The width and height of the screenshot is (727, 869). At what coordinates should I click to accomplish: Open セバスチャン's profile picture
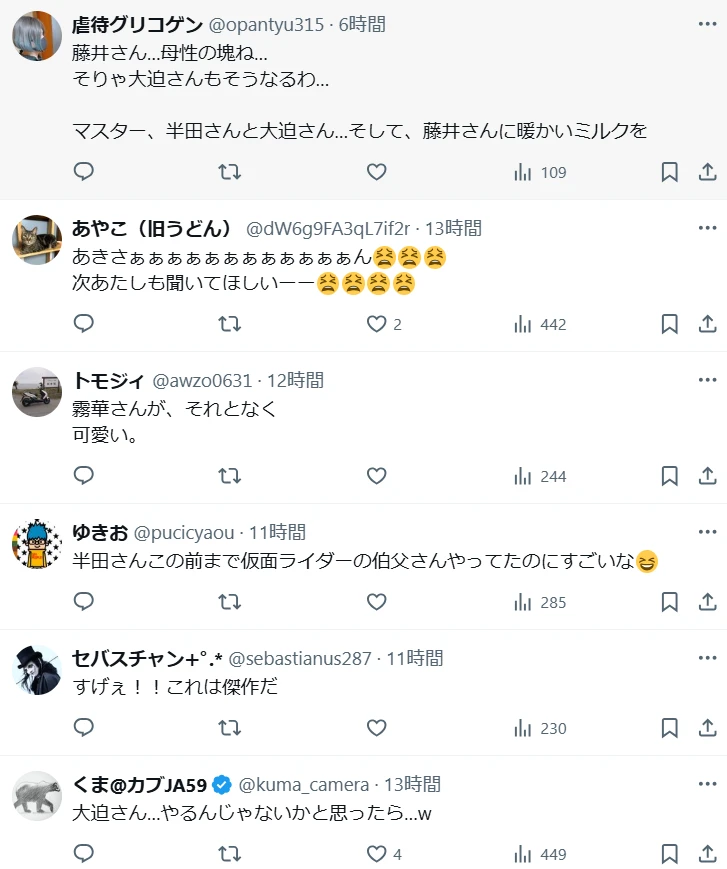click(x=37, y=670)
